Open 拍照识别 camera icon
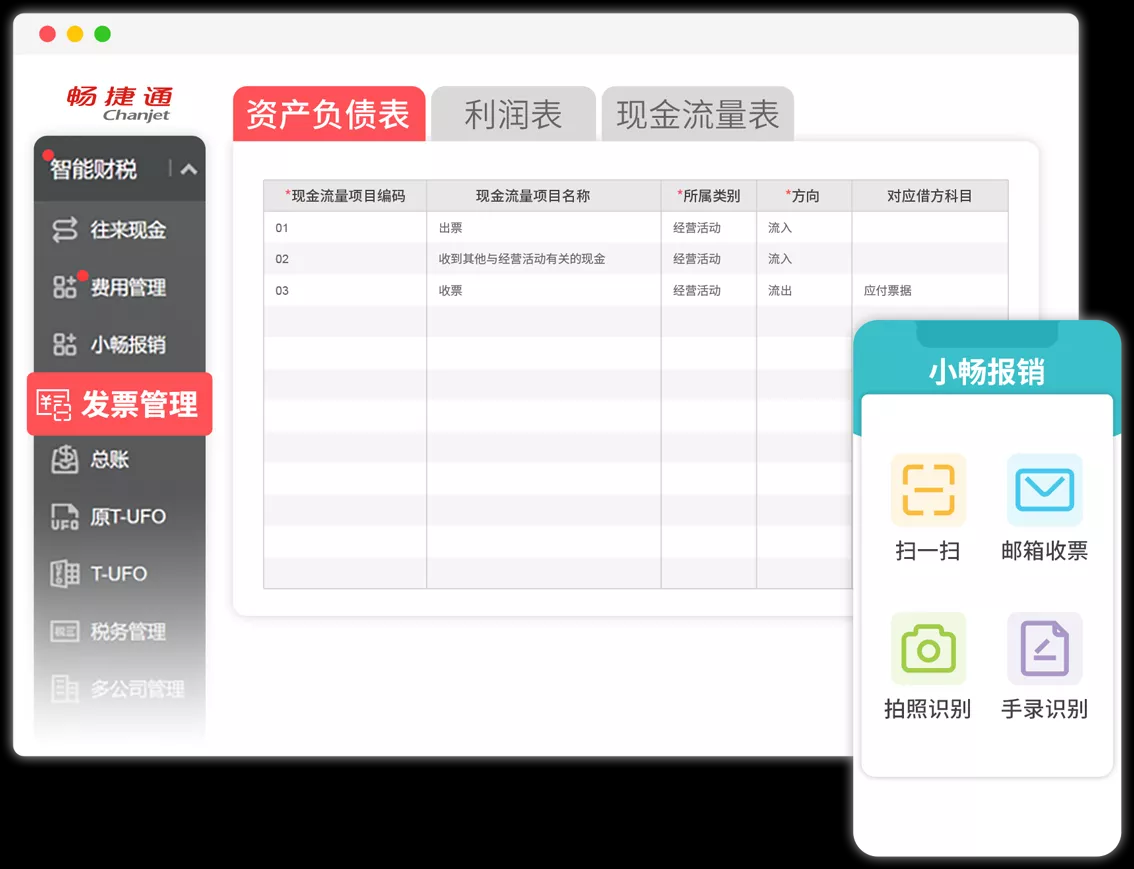 pyautogui.click(x=928, y=649)
